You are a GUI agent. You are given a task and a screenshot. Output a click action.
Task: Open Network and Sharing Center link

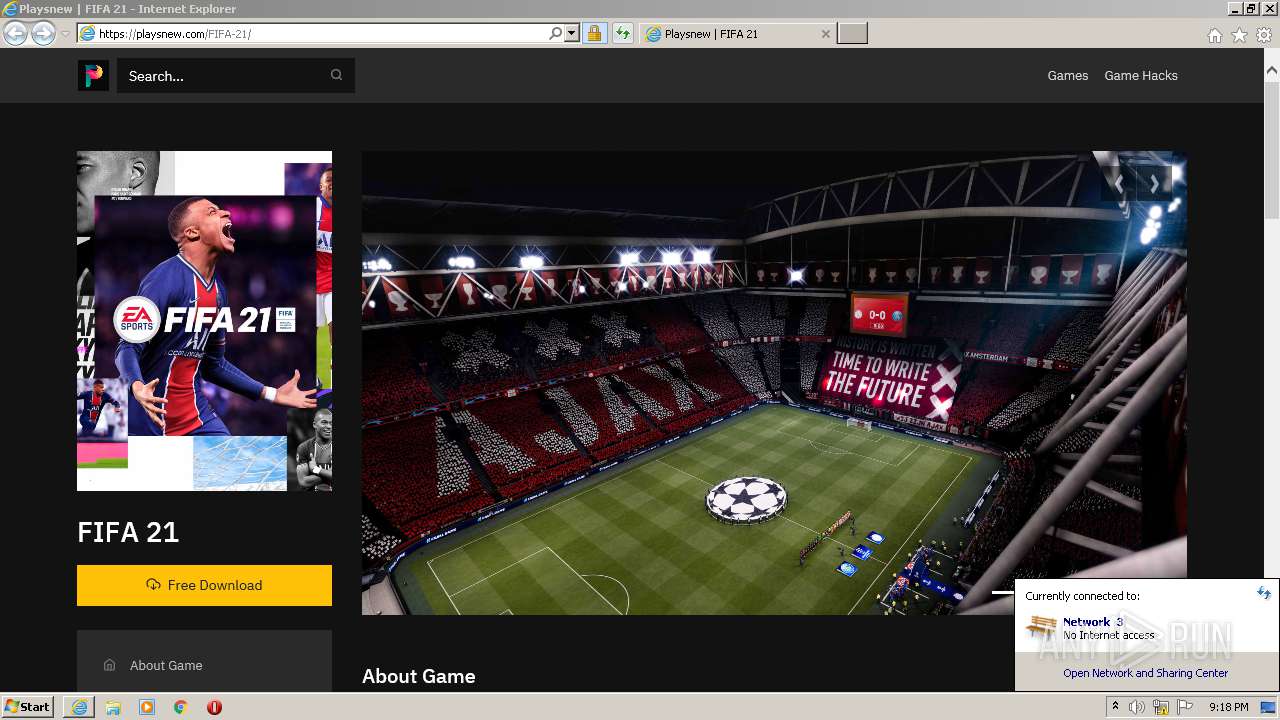[1146, 673]
